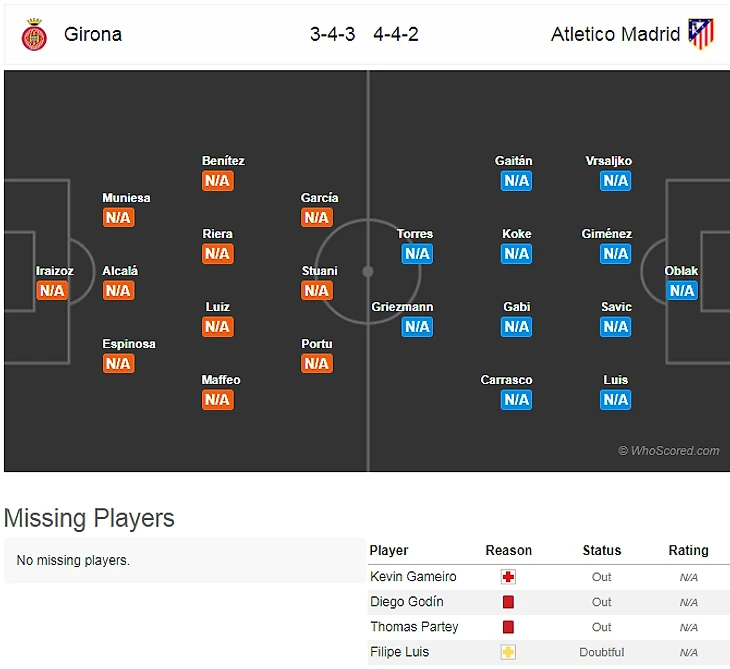Click Filipe Luis's yellow cross doubtful icon
Screen dimensions: 730x669
coord(508,652)
